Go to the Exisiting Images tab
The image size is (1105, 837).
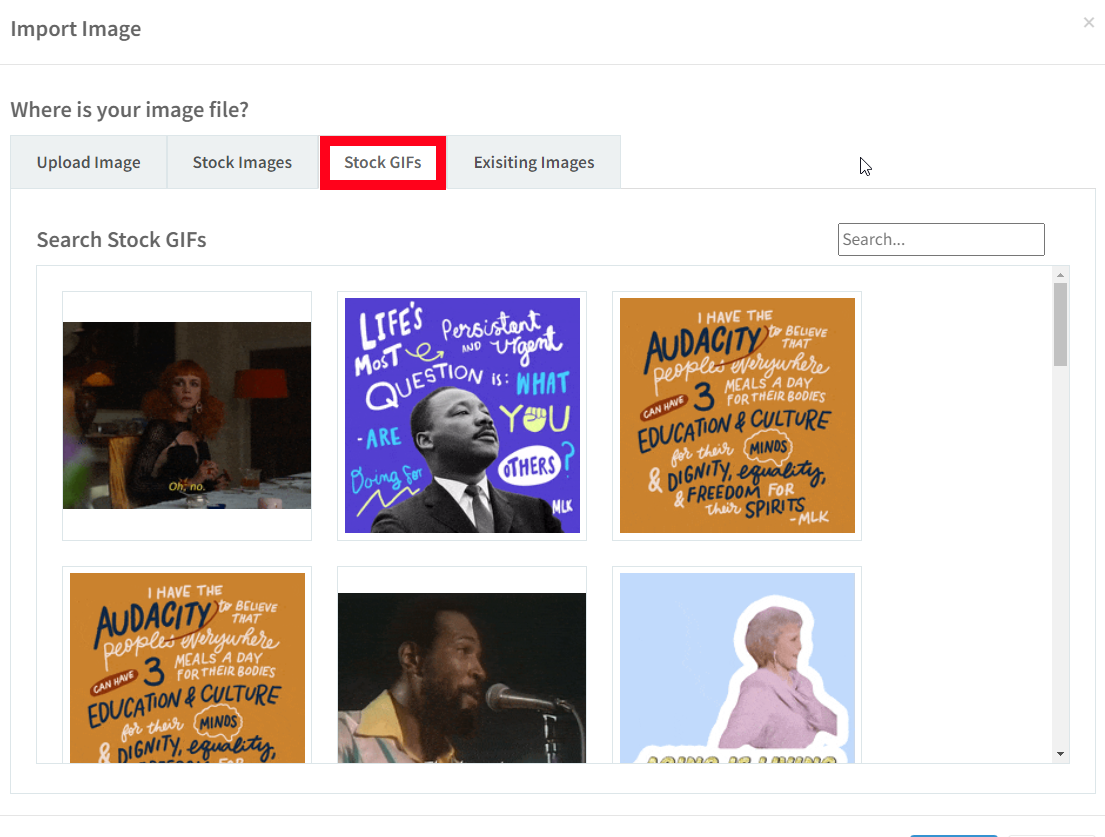pyautogui.click(x=533, y=162)
